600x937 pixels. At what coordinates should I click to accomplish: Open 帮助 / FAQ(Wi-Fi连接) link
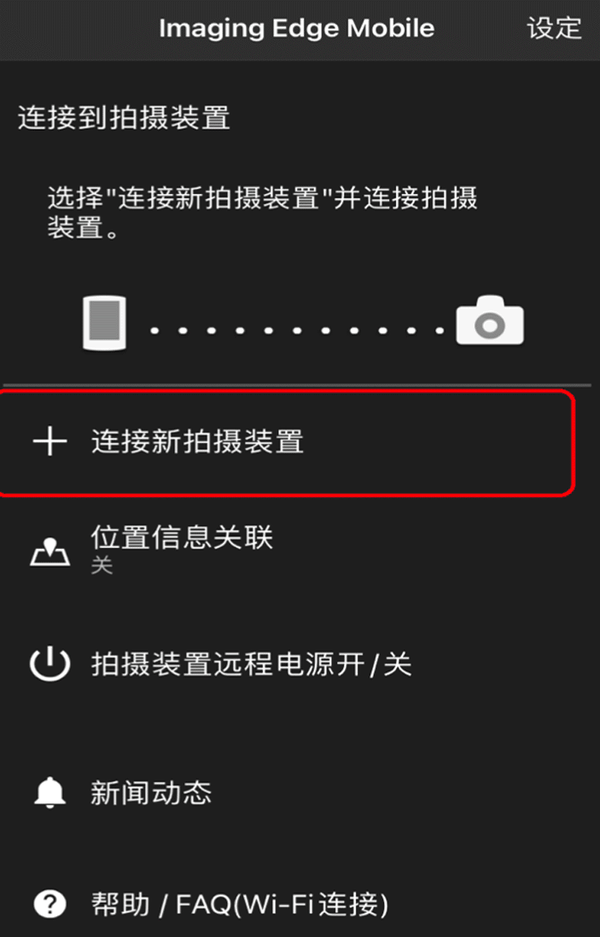point(240,905)
